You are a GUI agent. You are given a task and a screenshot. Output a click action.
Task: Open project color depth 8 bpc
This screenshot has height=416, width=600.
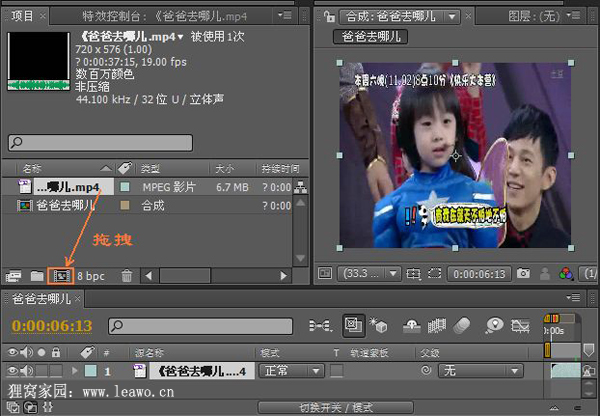[91, 276]
